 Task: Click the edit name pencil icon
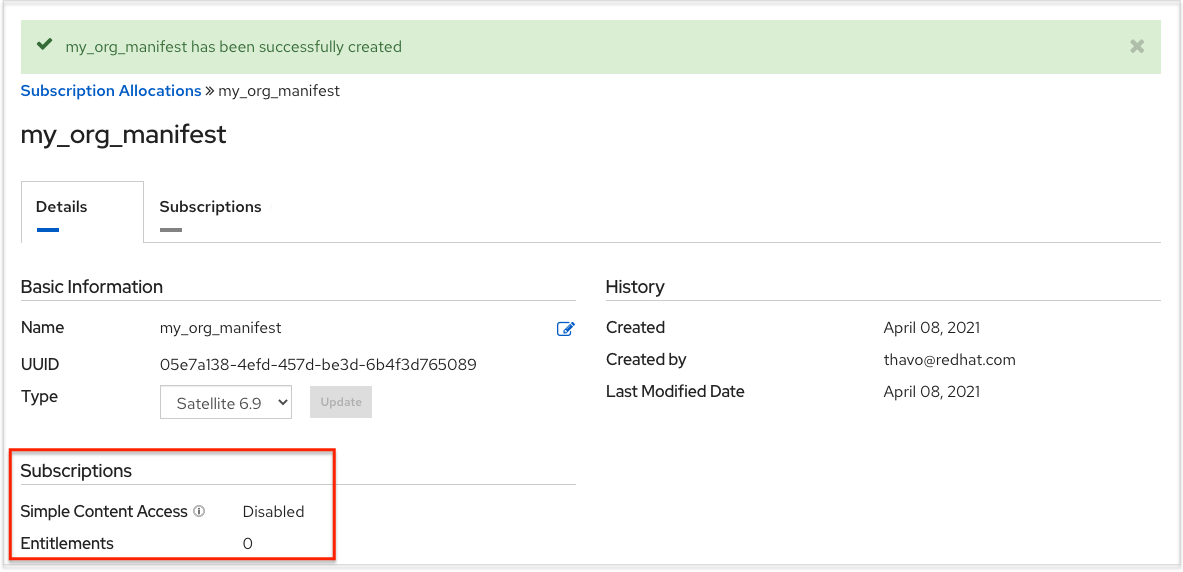pos(565,329)
